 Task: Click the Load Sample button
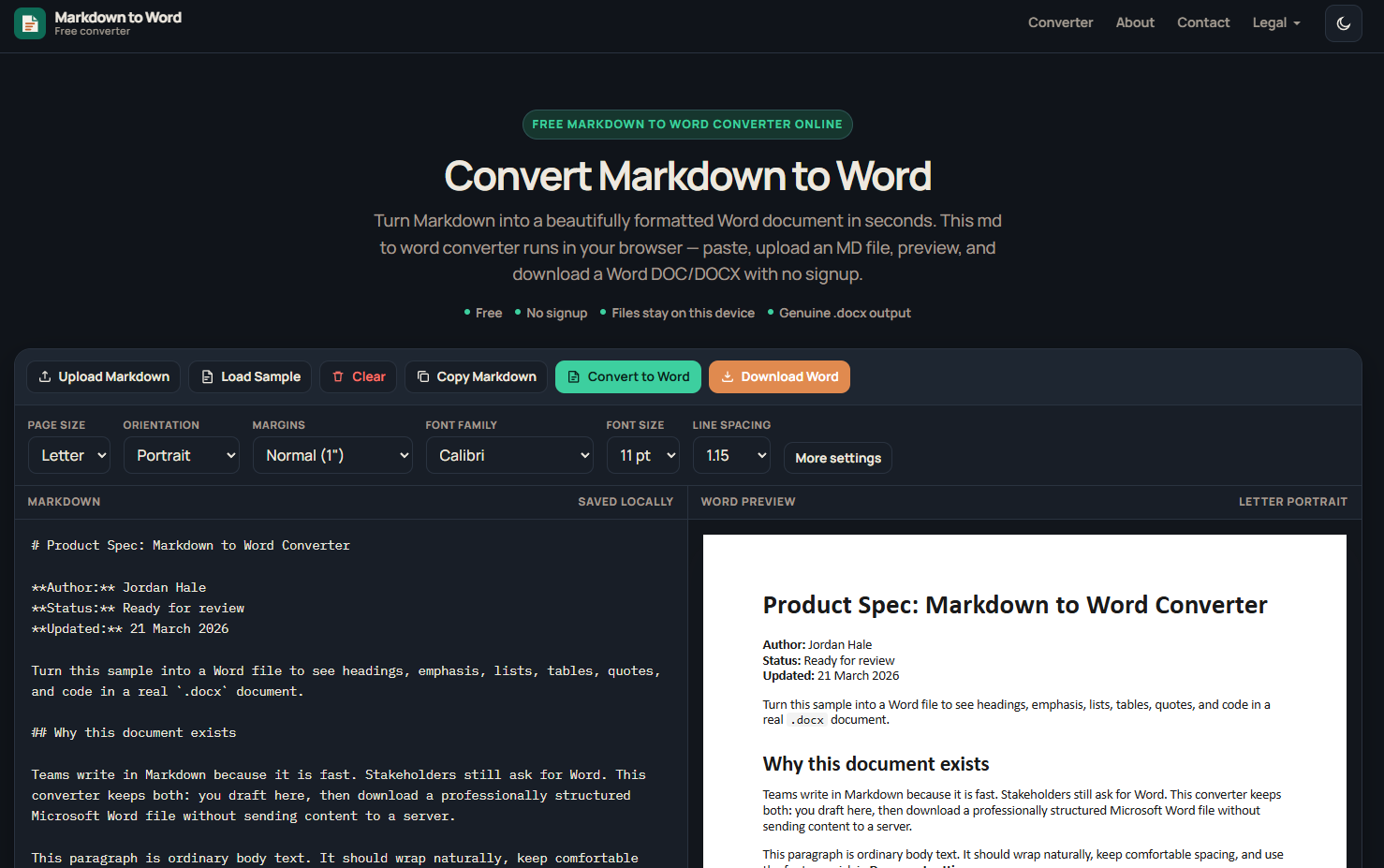[250, 376]
